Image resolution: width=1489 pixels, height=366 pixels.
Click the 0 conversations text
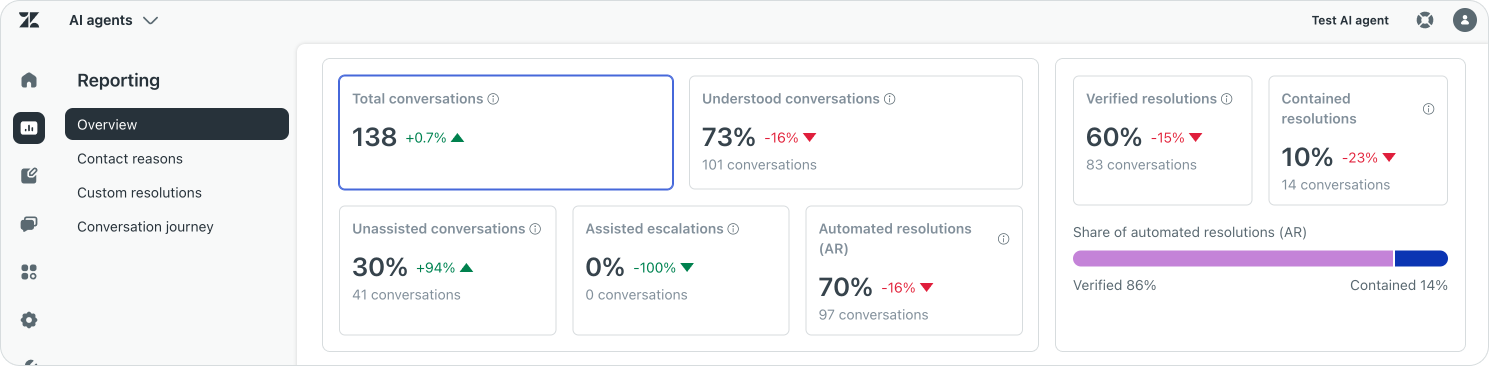point(636,295)
